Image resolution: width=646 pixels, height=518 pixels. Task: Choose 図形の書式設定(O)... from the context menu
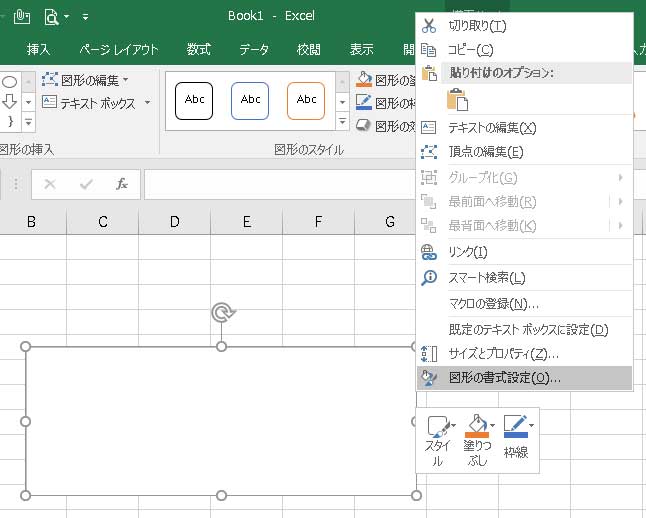505,378
